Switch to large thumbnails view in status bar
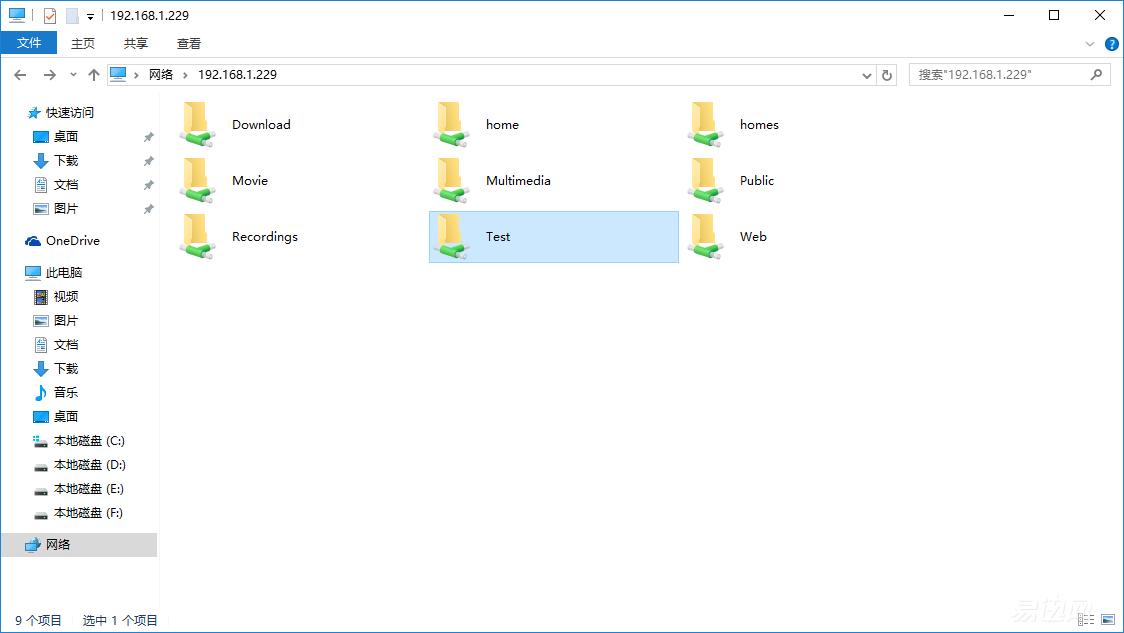Viewport: 1124px width, 633px height. [1107, 621]
